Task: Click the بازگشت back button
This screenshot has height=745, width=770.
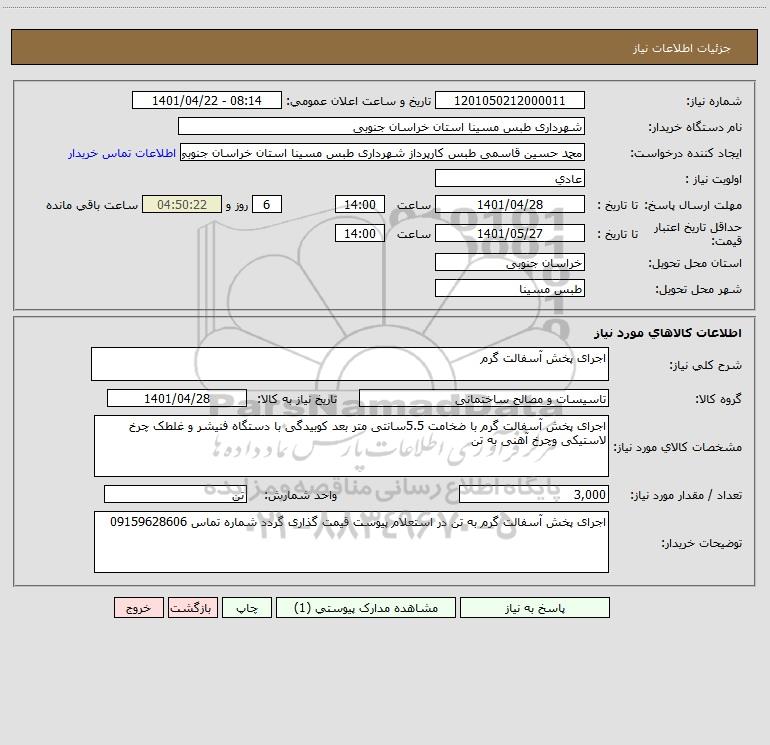Action: coord(192,607)
